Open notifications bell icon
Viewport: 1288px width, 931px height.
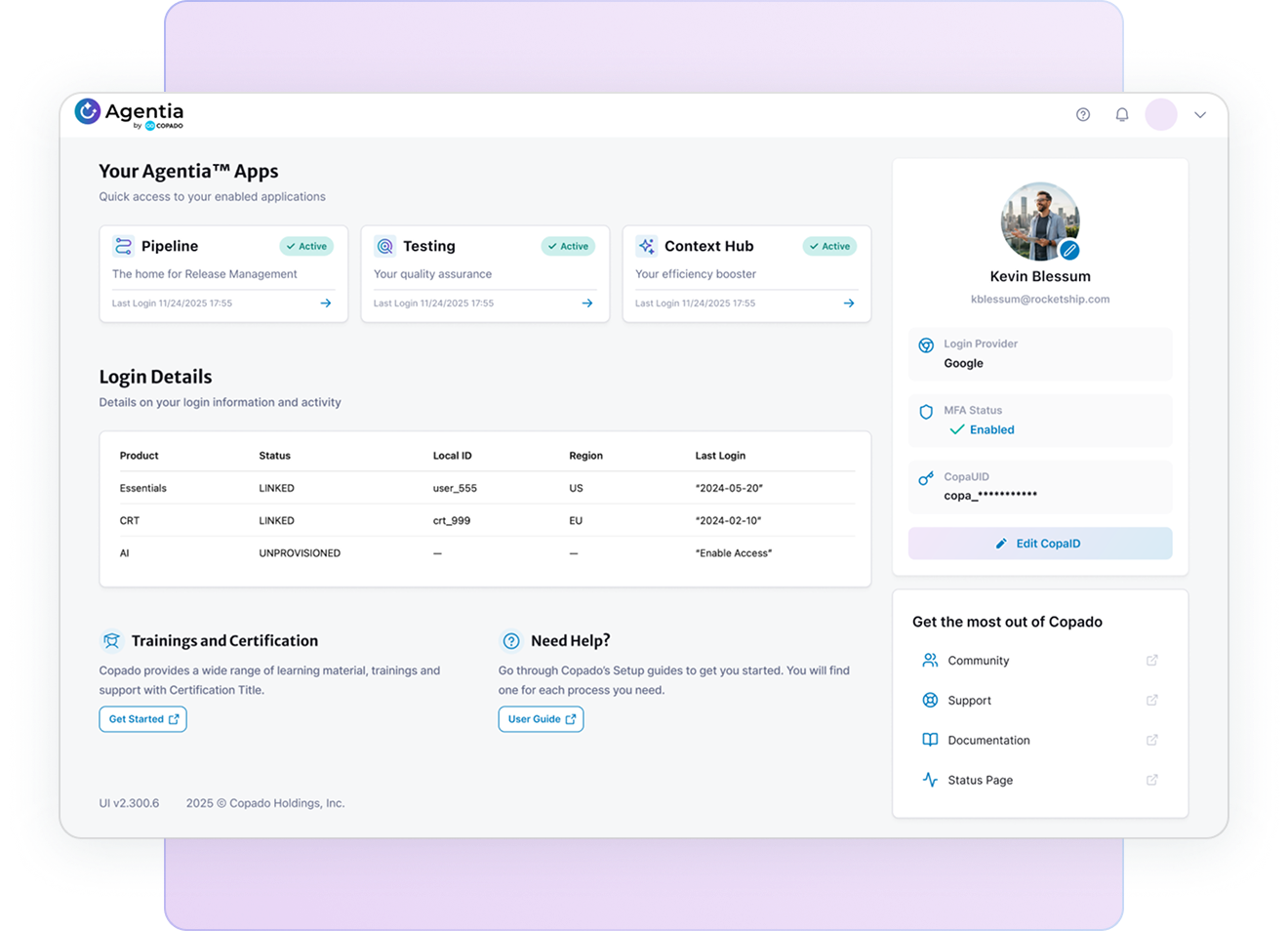coord(1122,114)
